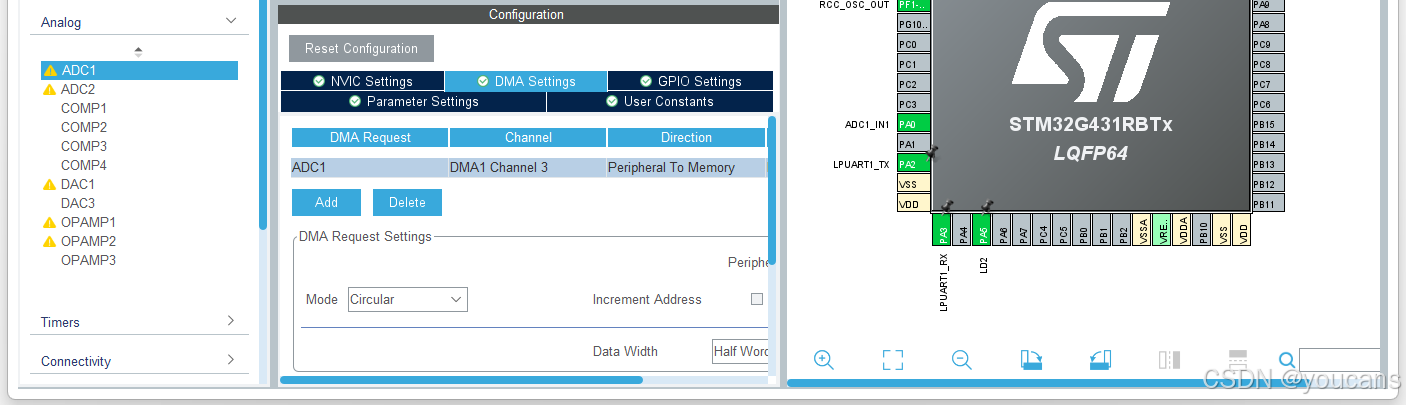Rotate the chip view clockwise
The image size is (1406, 405).
[1031, 360]
